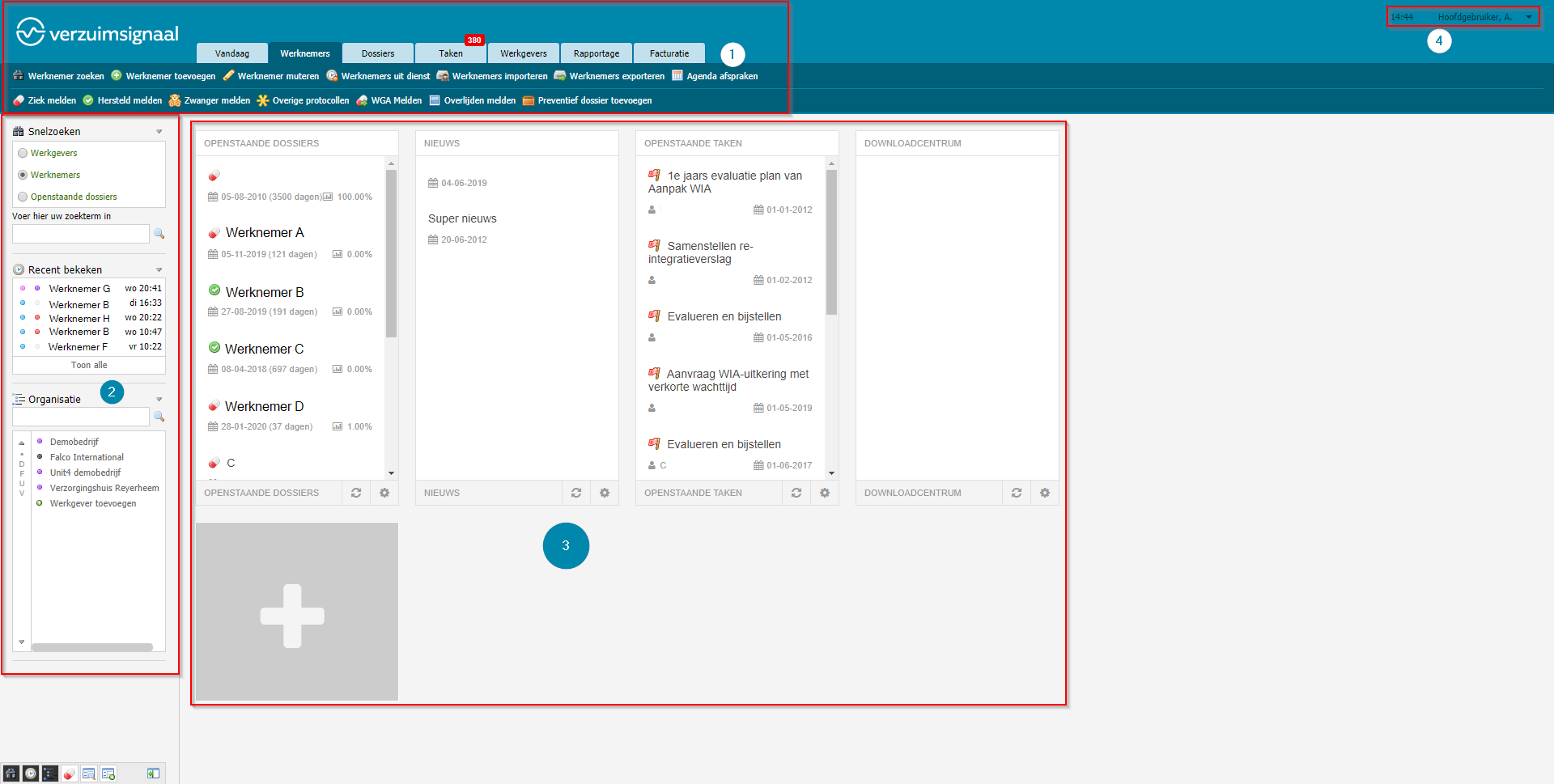Open settings gear of Nieuws widget
The height and width of the screenshot is (784, 1554).
tap(605, 493)
